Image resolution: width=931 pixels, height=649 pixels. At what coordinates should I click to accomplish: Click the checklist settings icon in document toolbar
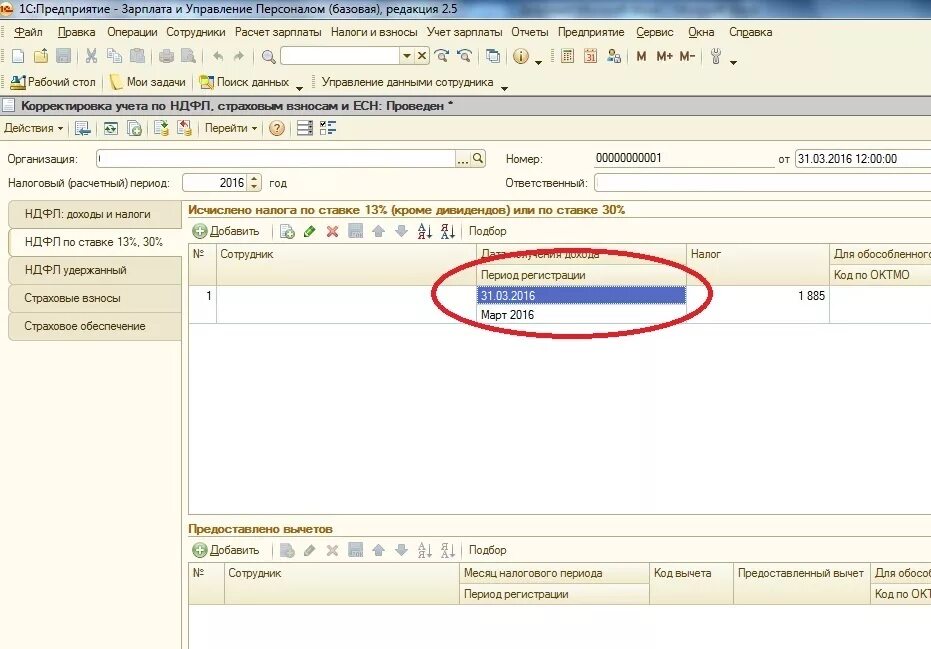point(328,128)
